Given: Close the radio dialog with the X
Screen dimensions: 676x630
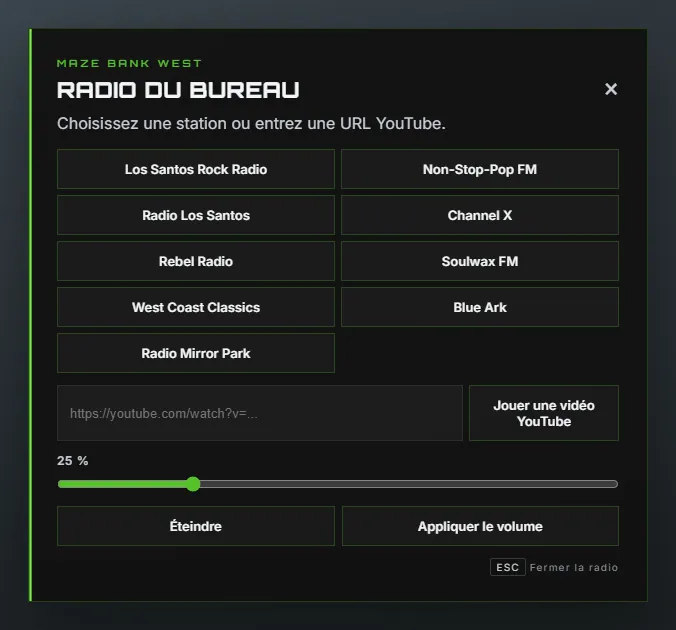Looking at the screenshot, I should point(610,89).
